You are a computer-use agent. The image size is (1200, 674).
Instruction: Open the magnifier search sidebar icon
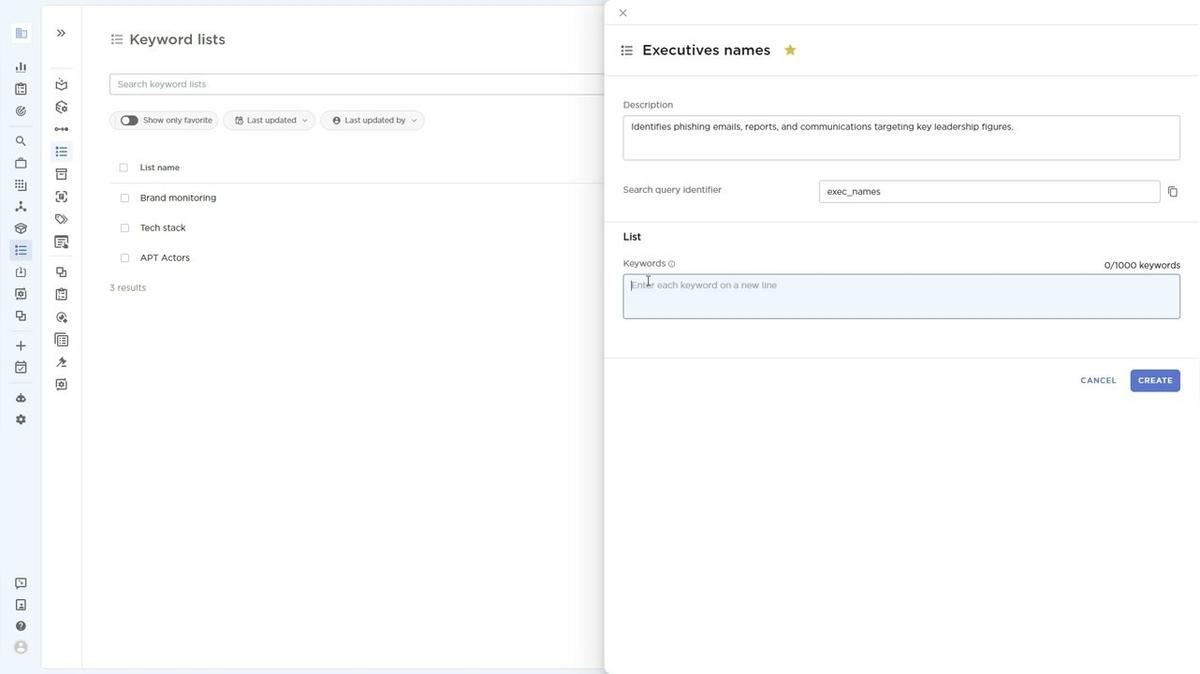coord(21,141)
